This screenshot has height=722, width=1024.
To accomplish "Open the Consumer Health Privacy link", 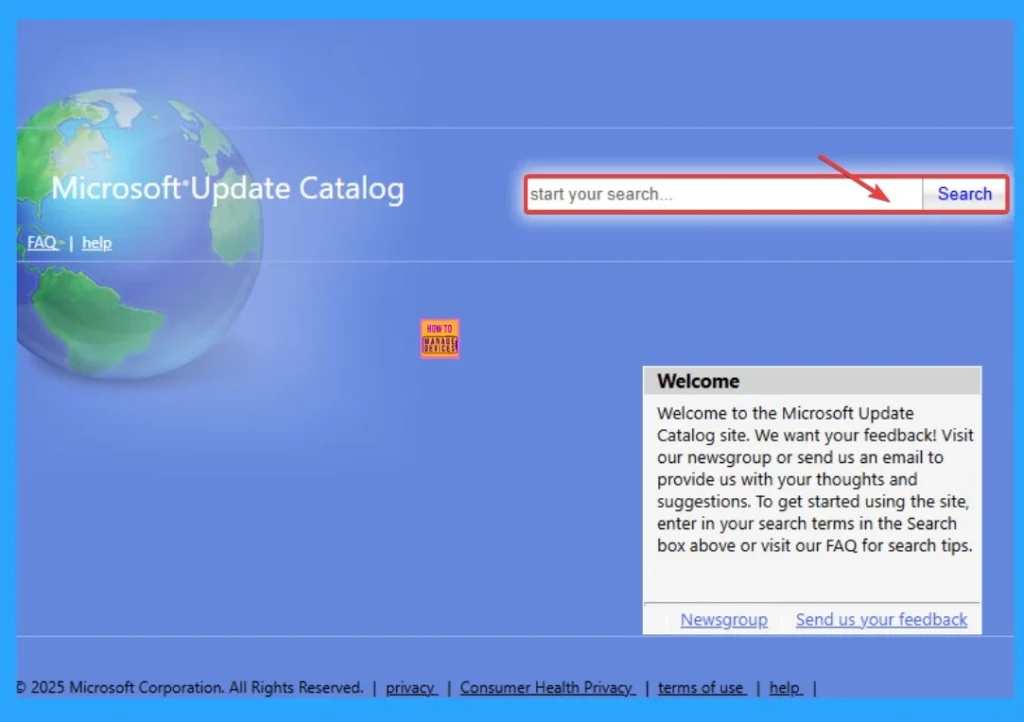I will 547,687.
